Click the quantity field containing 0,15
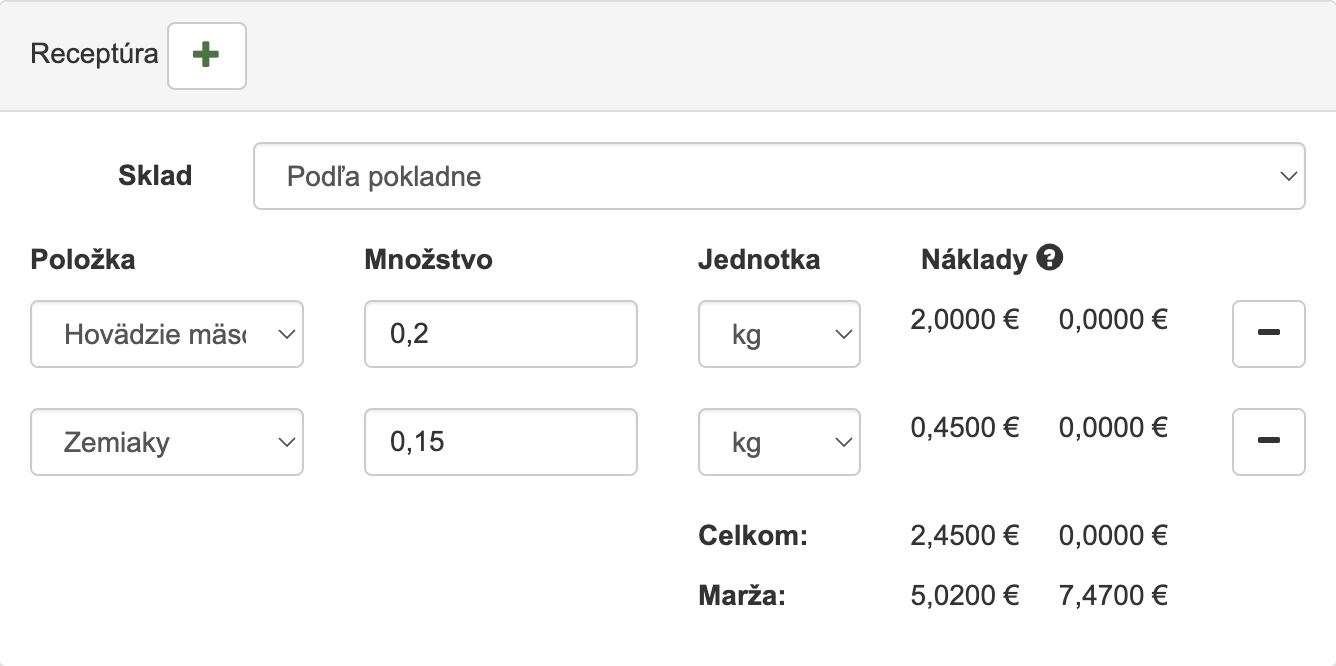This screenshot has width=1336, height=666. pyautogui.click(x=500, y=442)
